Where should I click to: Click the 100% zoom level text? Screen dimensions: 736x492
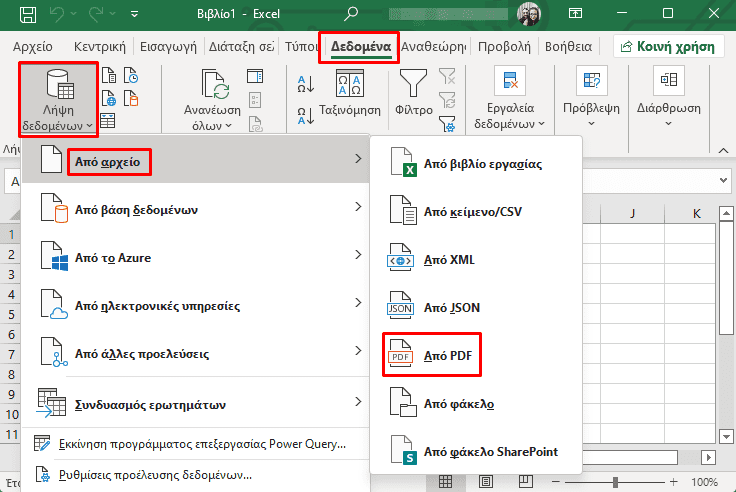704,482
